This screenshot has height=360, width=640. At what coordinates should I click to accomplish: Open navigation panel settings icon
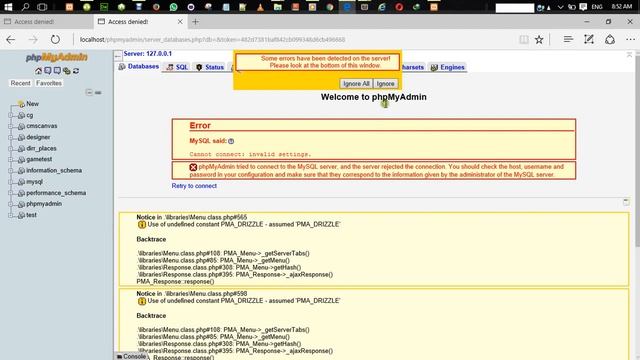click(67, 71)
